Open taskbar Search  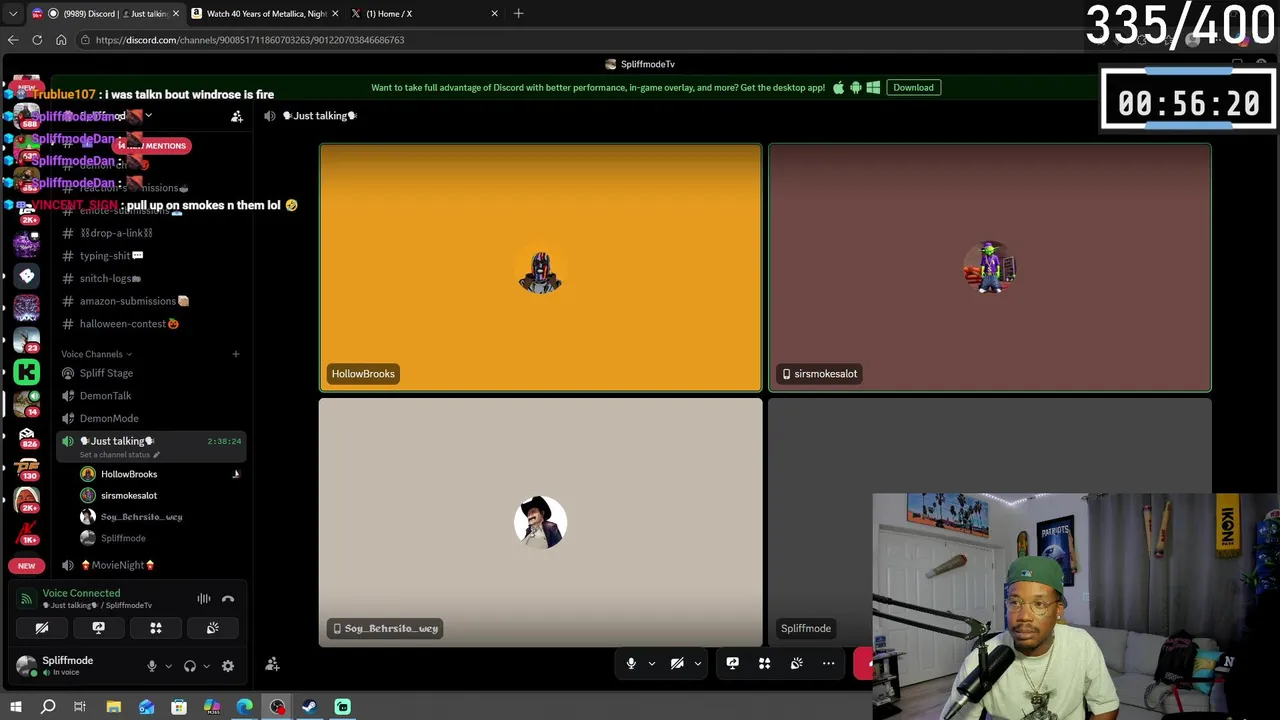click(48, 707)
